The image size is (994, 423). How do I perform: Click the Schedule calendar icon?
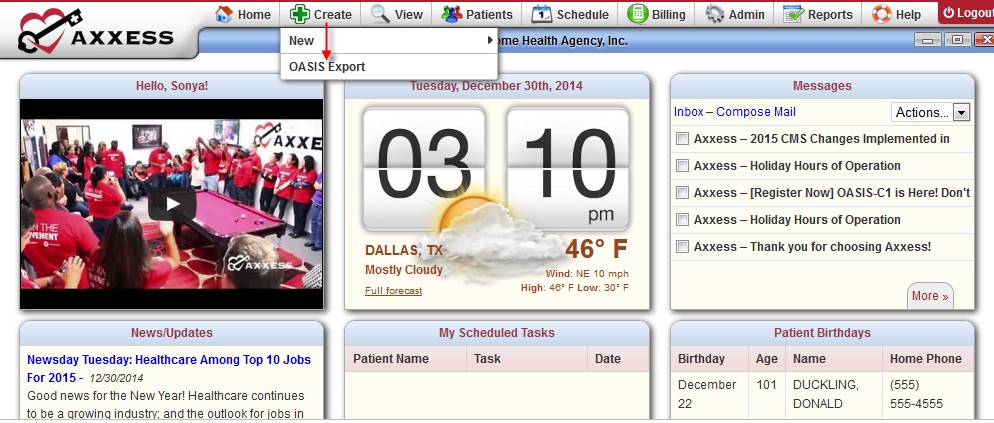click(x=541, y=14)
